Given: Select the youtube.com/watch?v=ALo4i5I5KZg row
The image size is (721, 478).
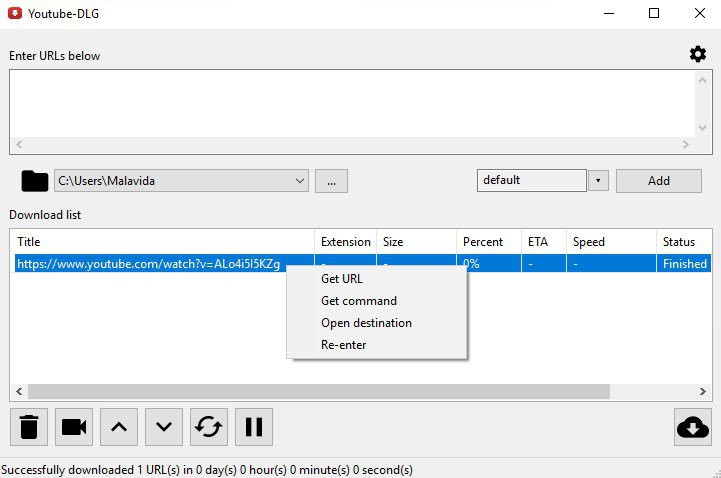Looking at the screenshot, I should click(x=363, y=264).
